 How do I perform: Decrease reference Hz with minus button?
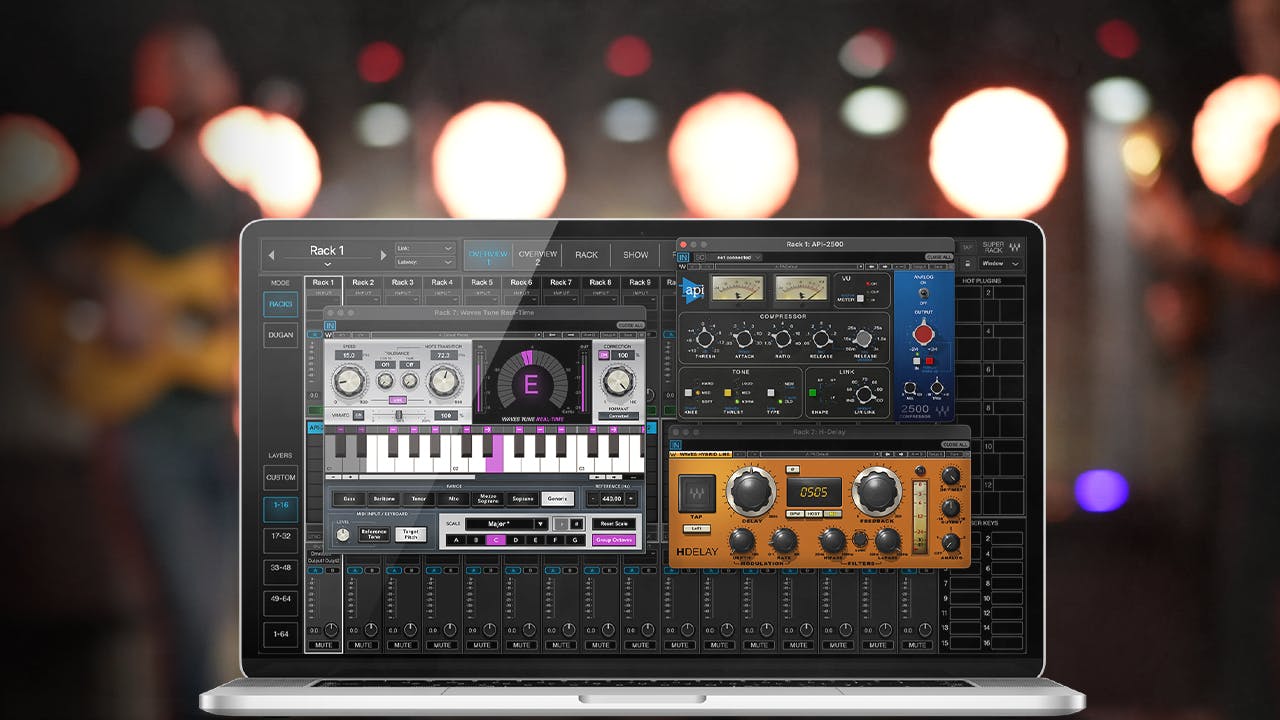(593, 498)
